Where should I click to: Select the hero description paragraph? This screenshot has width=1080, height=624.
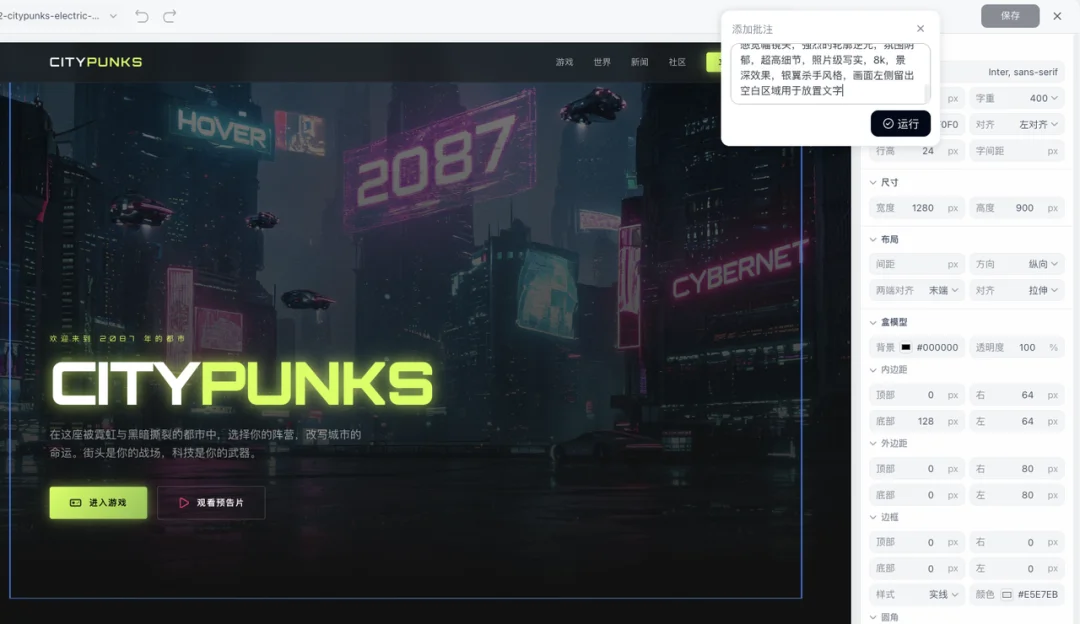coord(205,444)
